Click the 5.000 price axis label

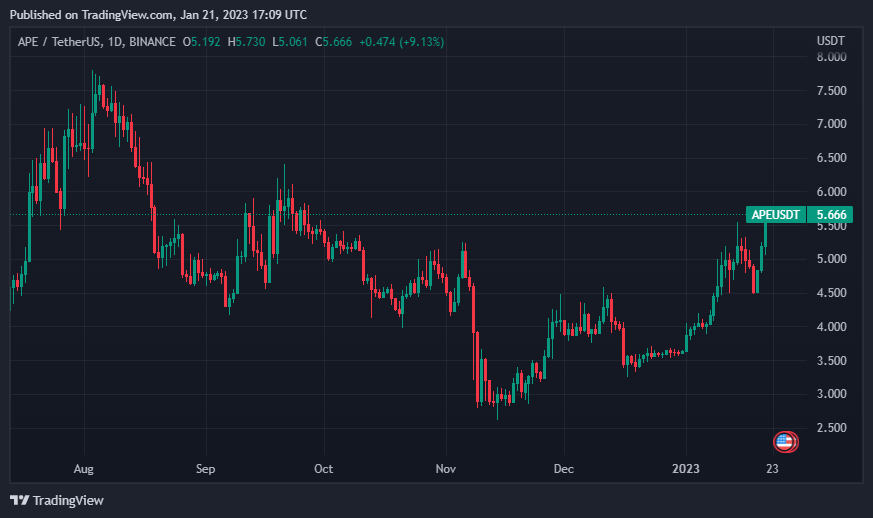pos(831,259)
